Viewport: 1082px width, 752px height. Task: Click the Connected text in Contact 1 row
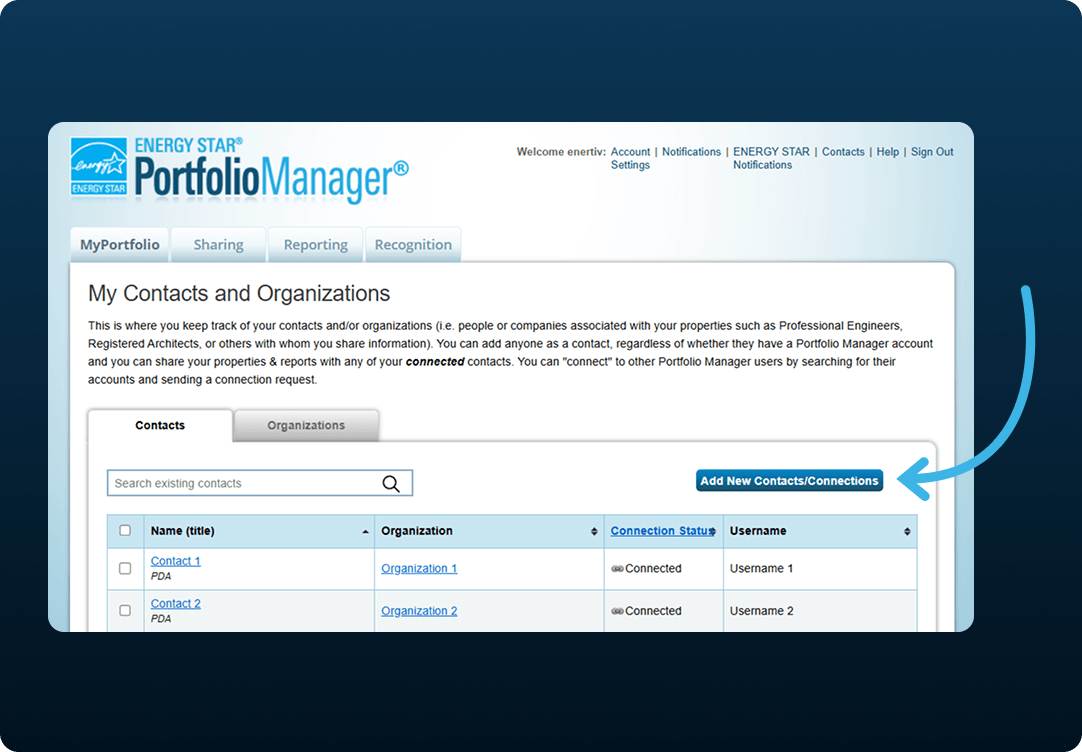click(653, 568)
